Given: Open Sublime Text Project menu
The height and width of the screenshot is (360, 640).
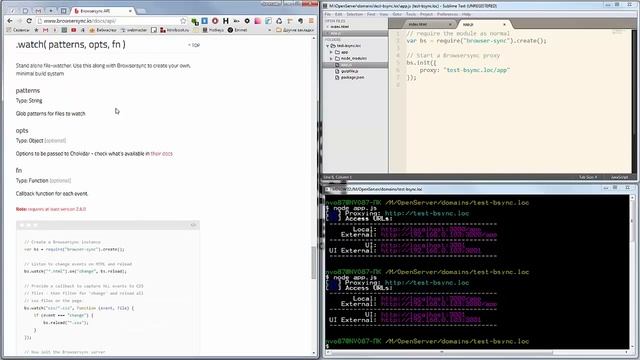Looking at the screenshot, I should pyautogui.click(x=426, y=14).
